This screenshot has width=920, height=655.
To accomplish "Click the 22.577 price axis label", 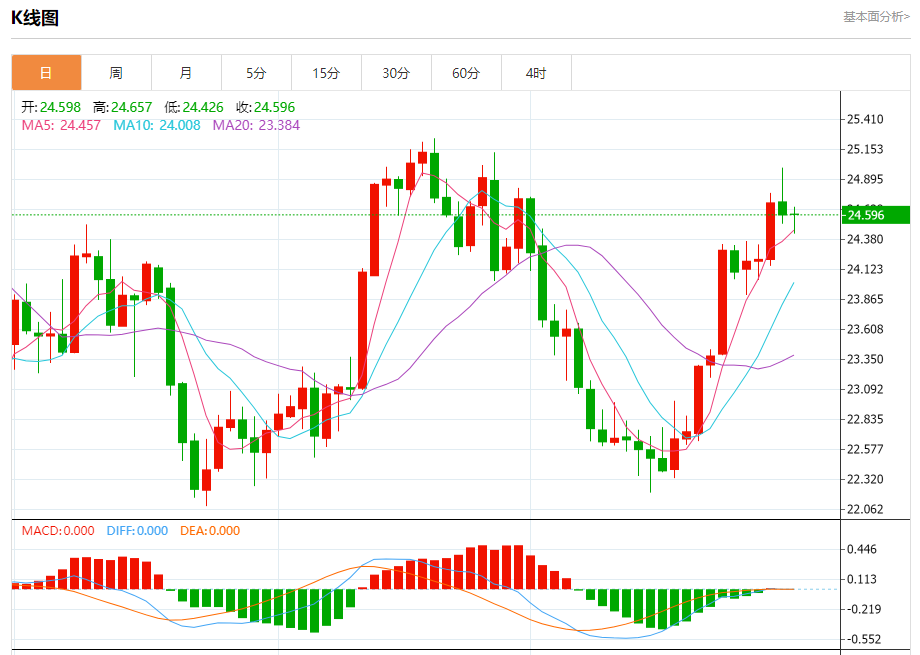I will click(865, 449).
